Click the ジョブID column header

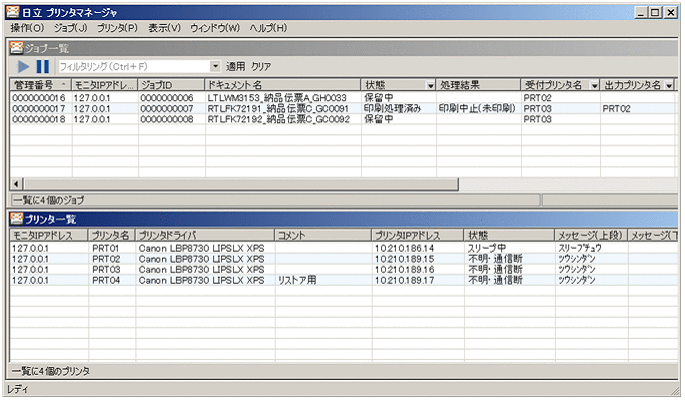(x=171, y=85)
